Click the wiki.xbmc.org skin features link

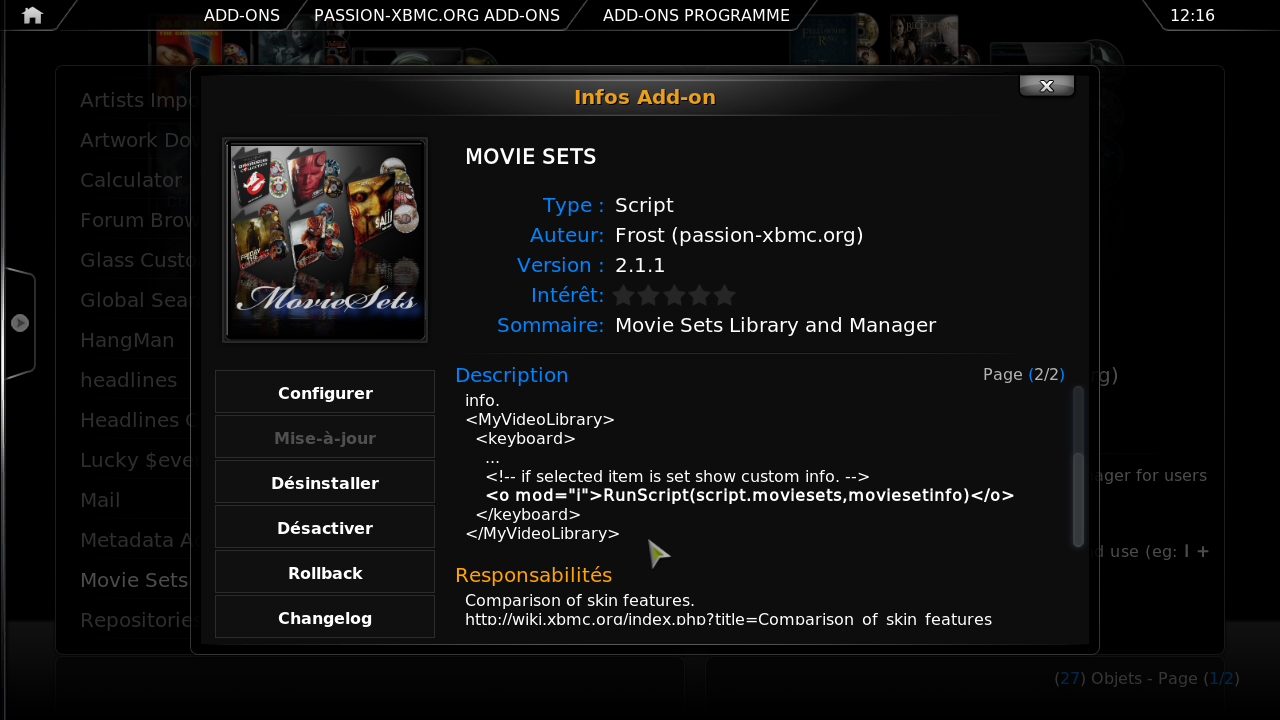point(729,619)
